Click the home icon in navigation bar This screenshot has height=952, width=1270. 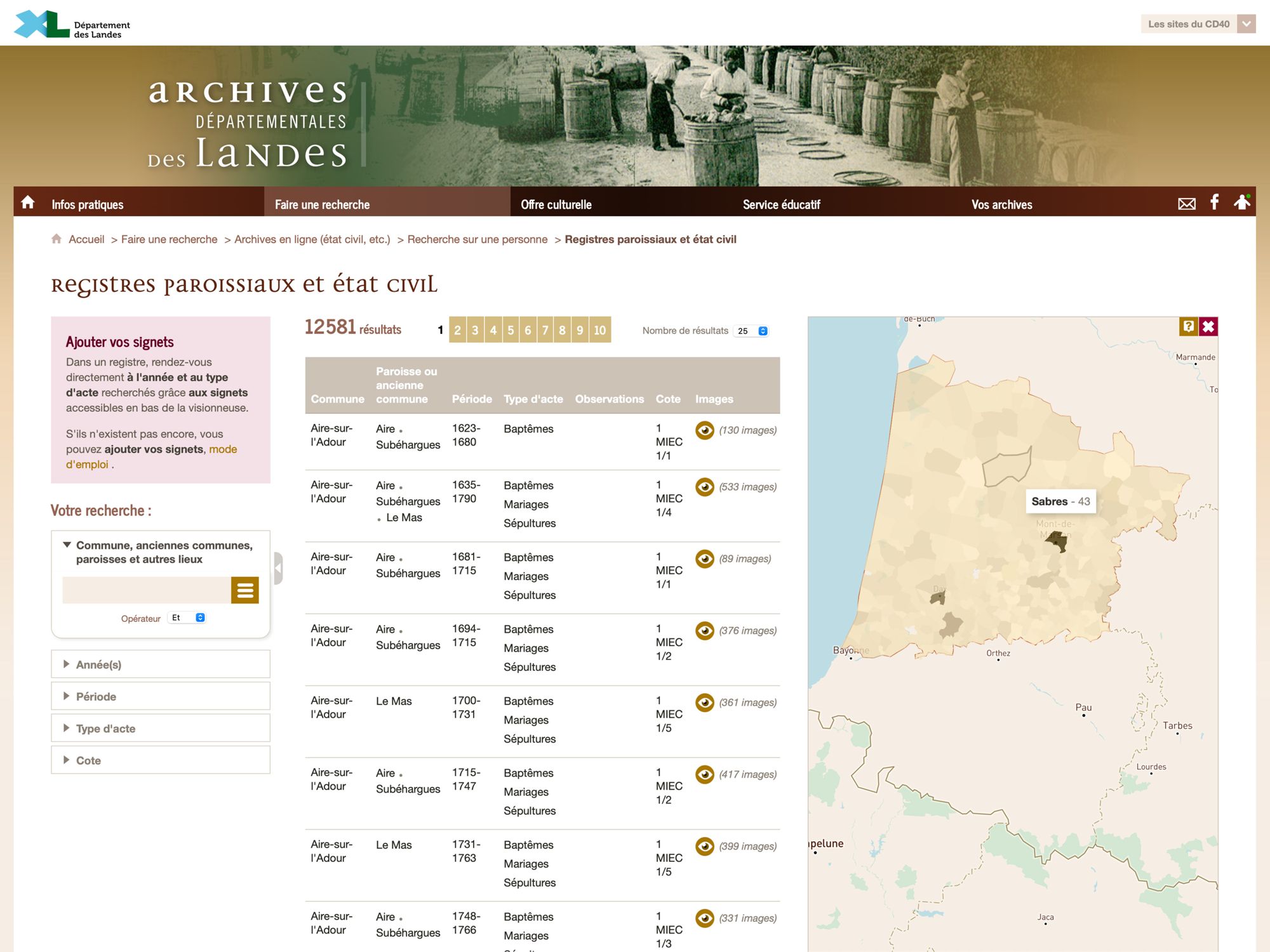tap(28, 203)
